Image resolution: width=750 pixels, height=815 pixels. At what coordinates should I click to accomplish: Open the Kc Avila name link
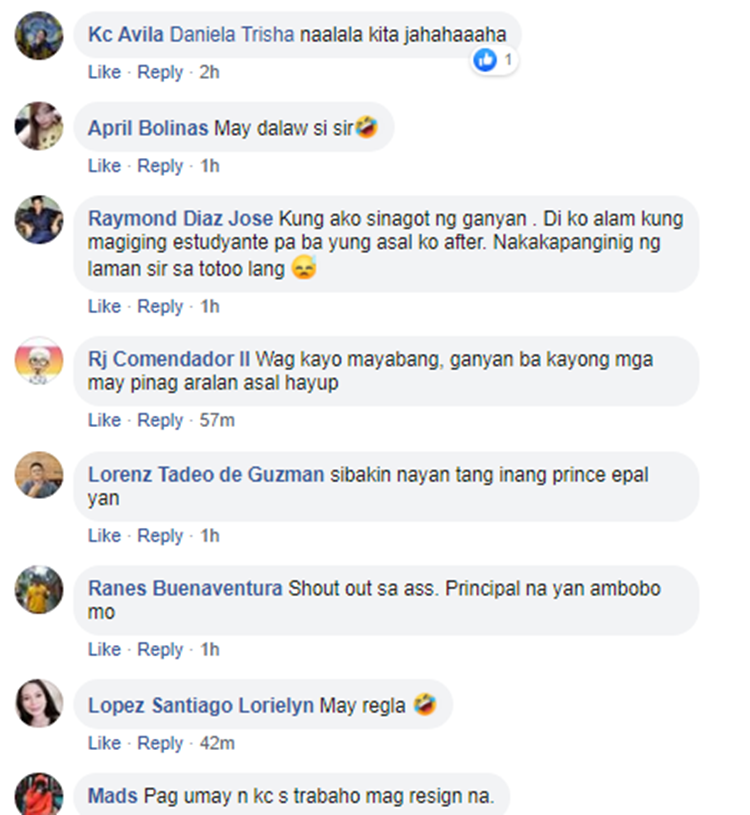[126, 34]
